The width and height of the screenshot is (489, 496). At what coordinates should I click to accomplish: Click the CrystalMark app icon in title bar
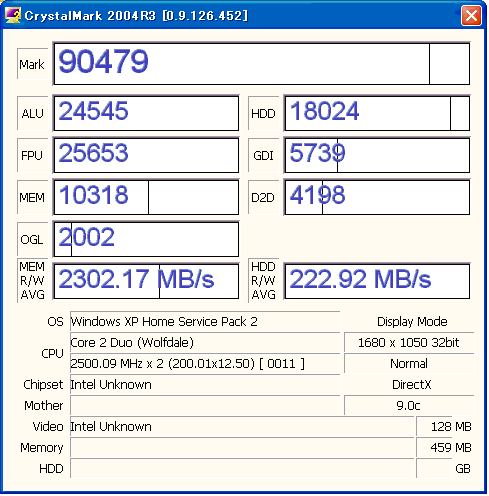coord(13,15)
